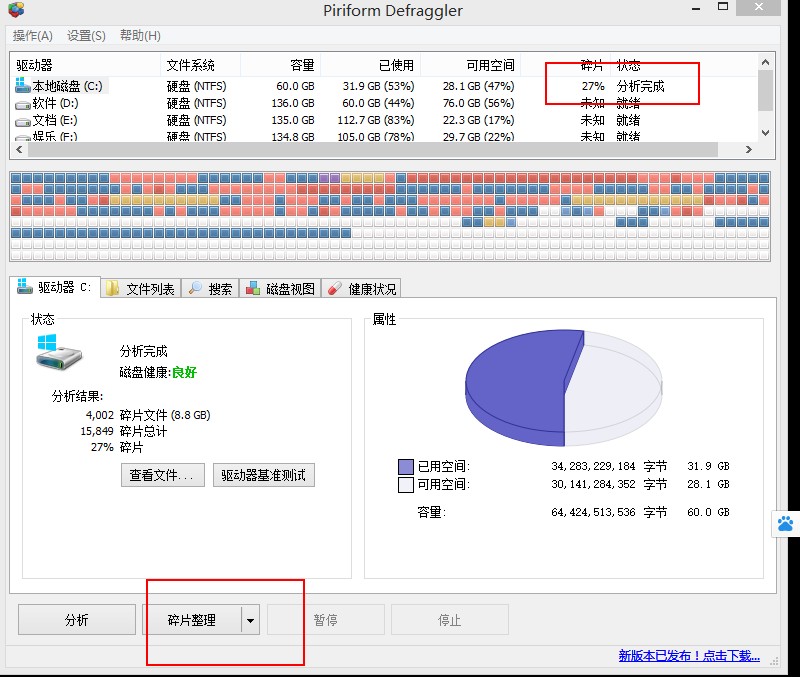Sort by the 碎片 column header
800x677 pixels.
click(565, 65)
